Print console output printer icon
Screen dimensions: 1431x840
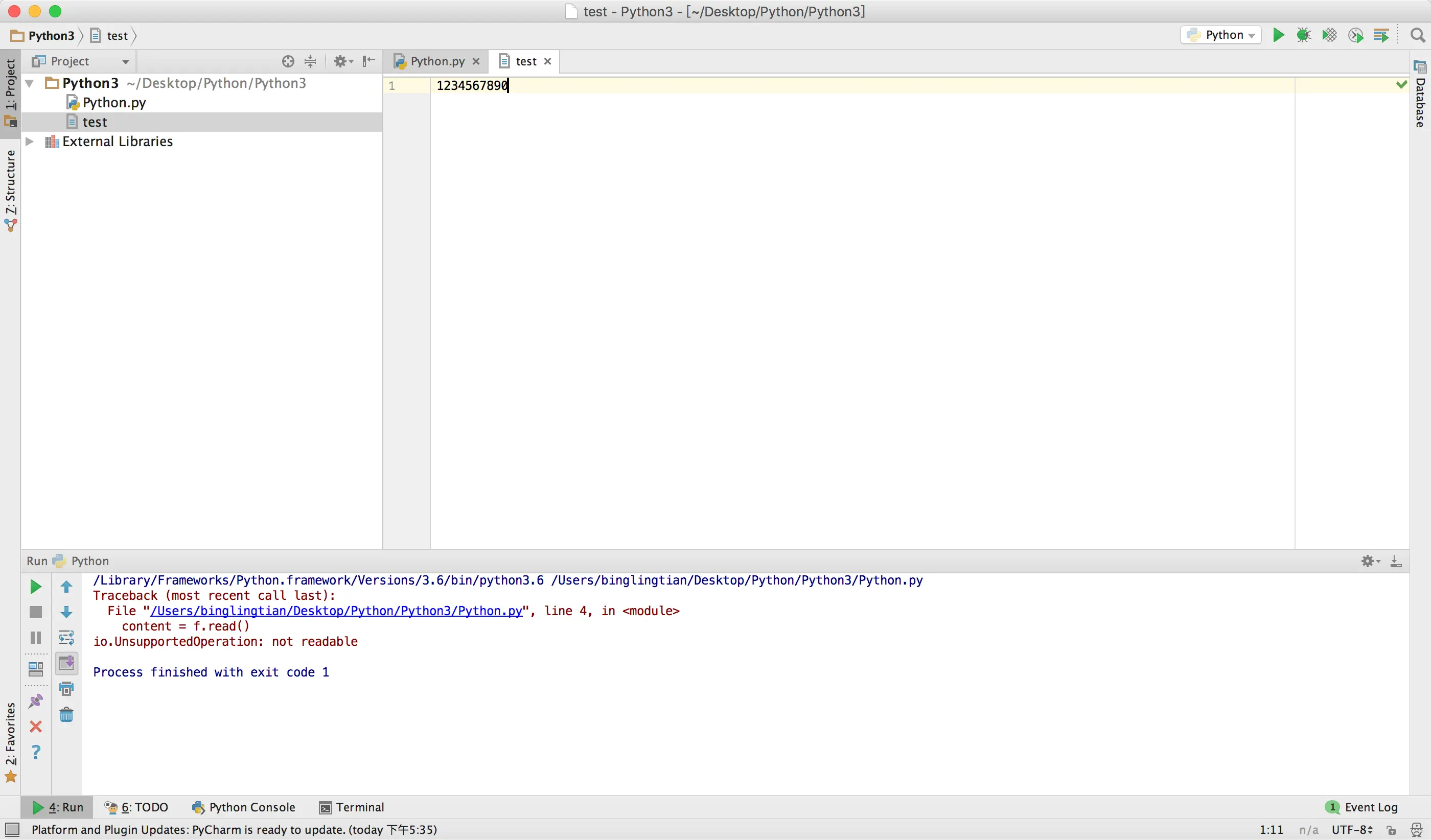click(x=66, y=689)
